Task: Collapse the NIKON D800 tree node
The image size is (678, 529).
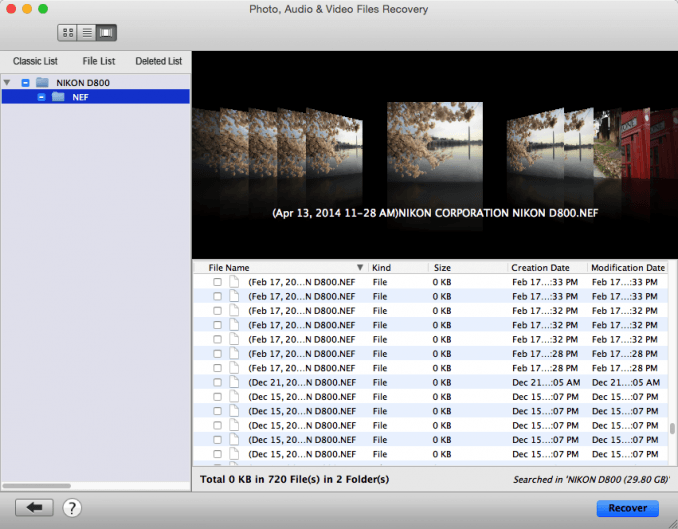Action: tap(8, 82)
